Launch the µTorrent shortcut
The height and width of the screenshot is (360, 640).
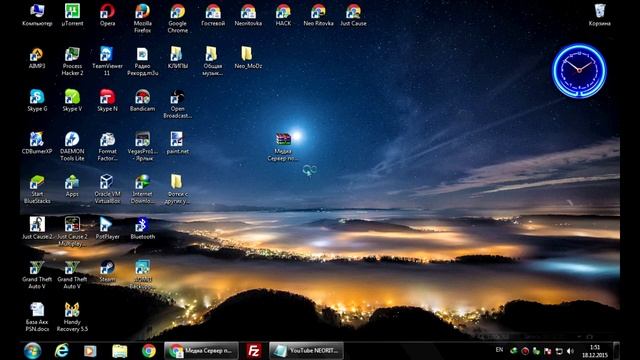72,15
